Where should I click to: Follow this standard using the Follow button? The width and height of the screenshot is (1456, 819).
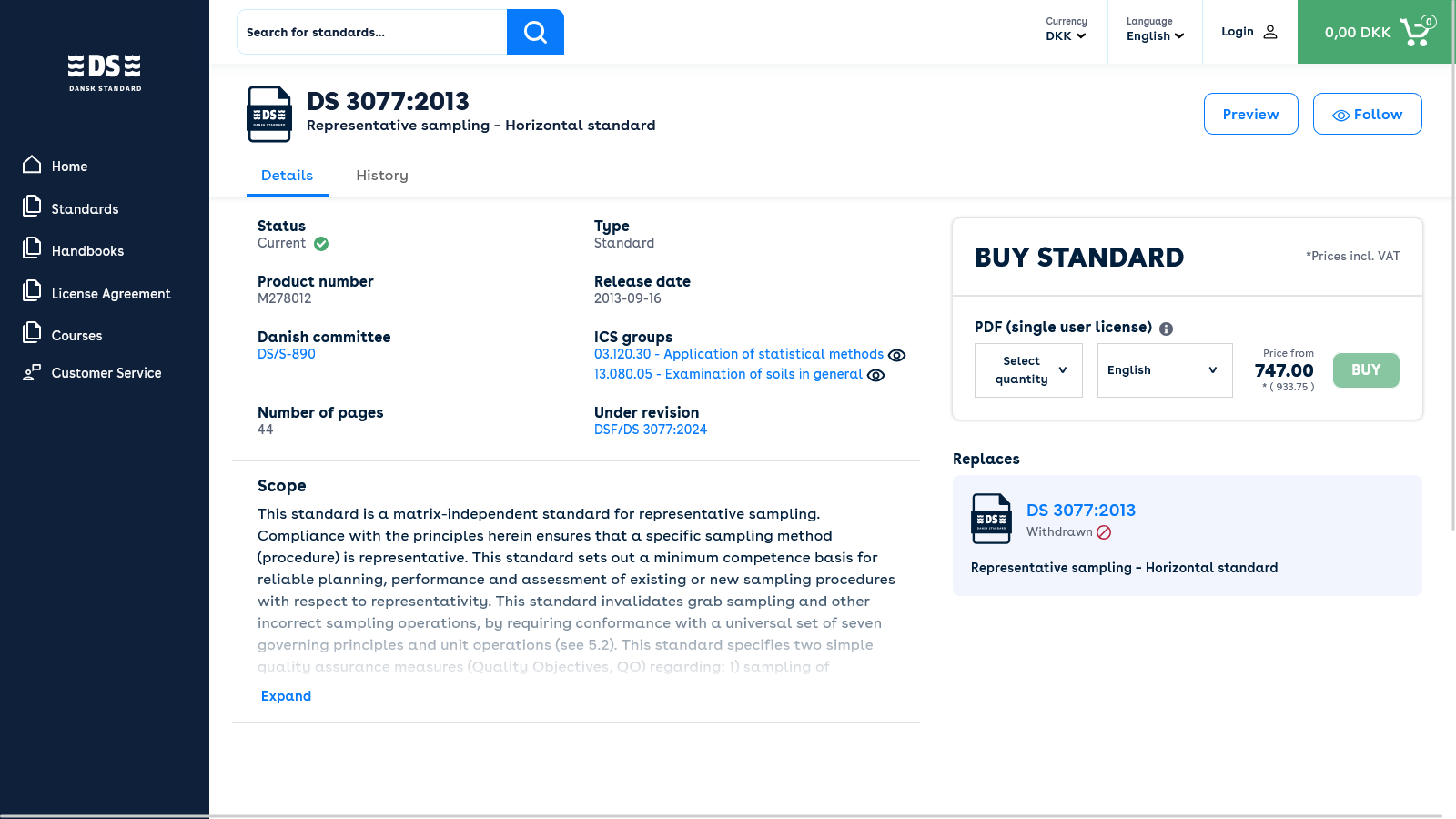coord(1367,114)
